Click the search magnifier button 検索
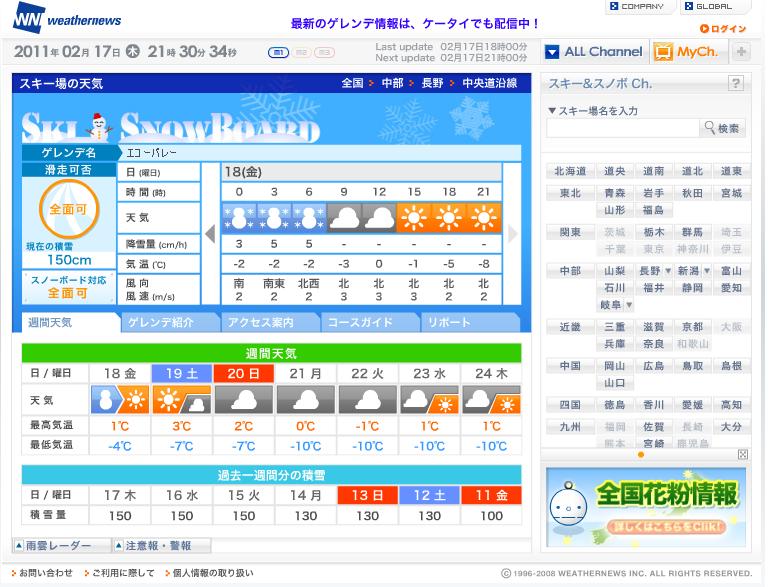This screenshot has width=770, height=587. (x=721, y=128)
